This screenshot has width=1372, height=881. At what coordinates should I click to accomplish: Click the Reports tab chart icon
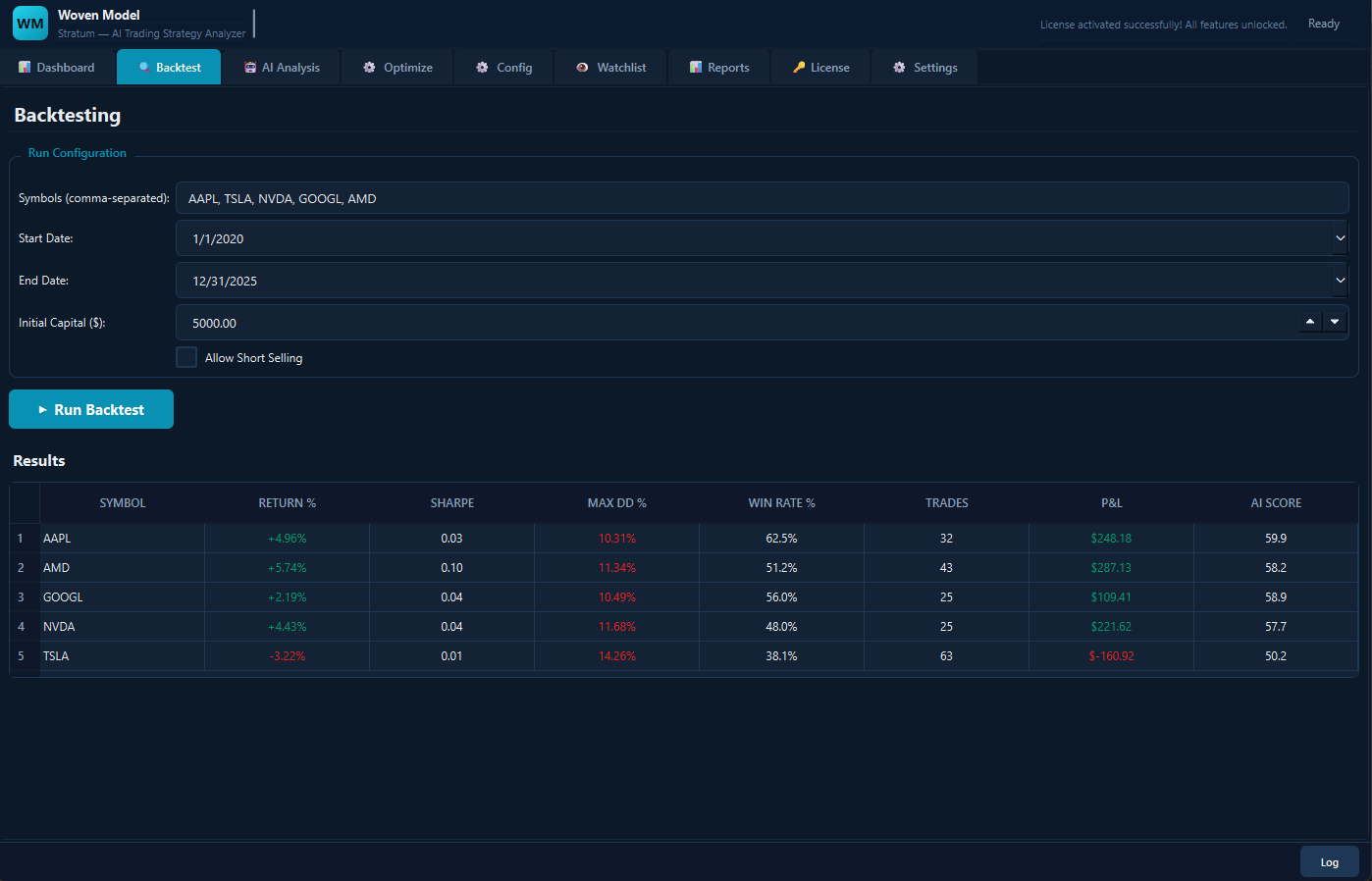pyautogui.click(x=696, y=68)
